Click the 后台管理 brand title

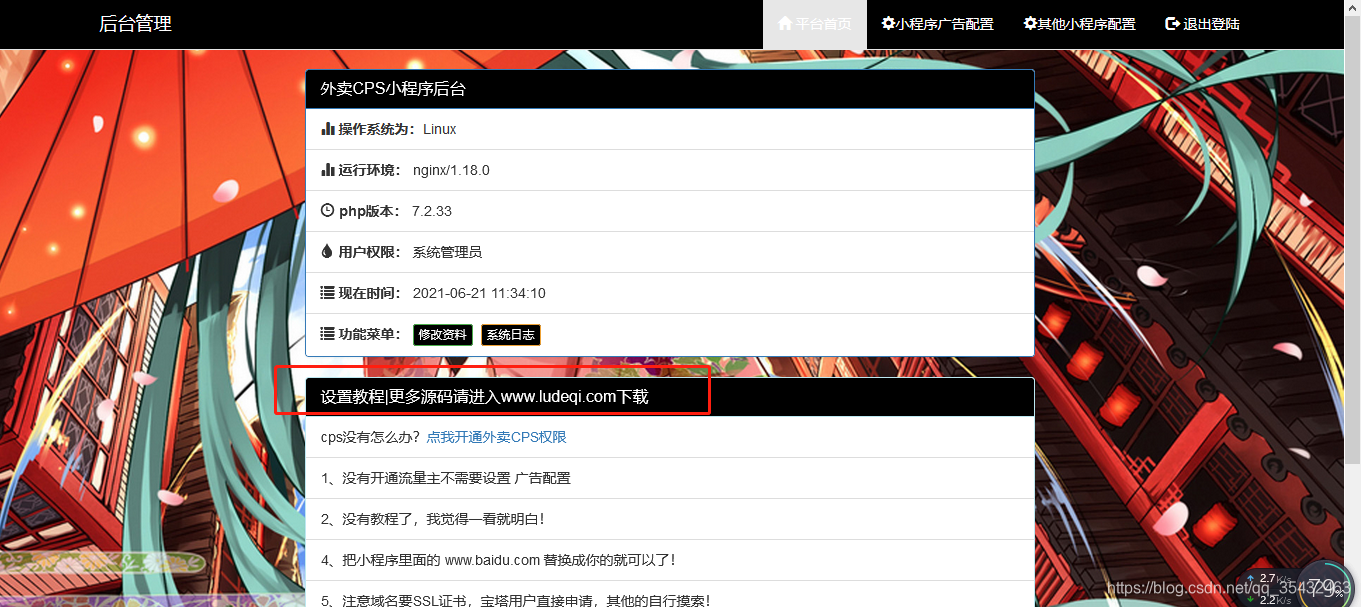[135, 24]
